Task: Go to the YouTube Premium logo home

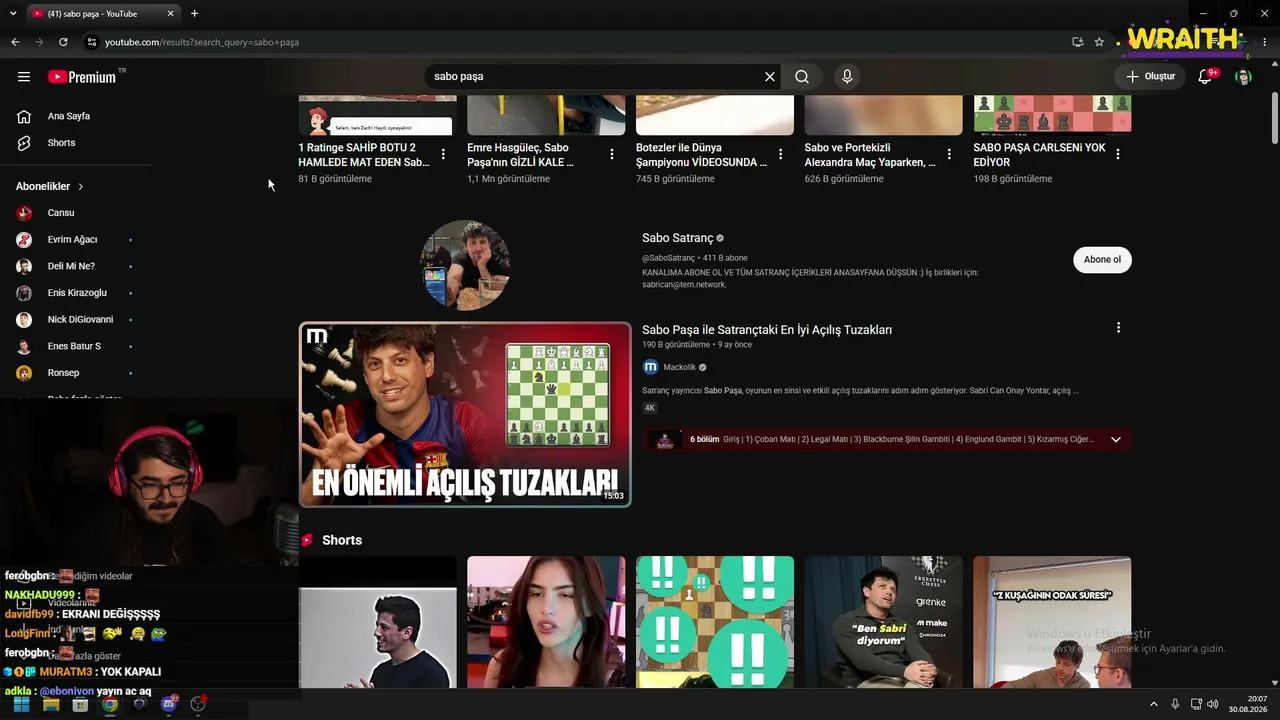Action: pos(82,77)
